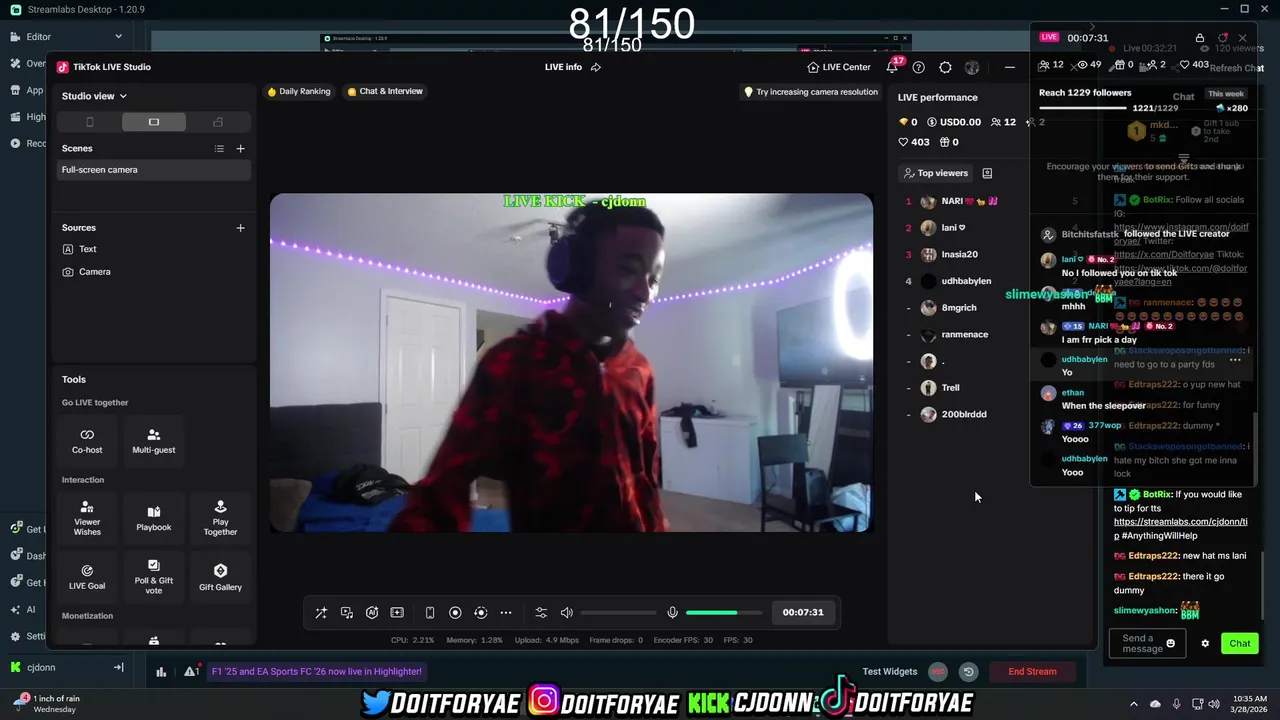This screenshot has width=1280, height=720.
Task: Open LIVE info at the top
Action: pos(563,67)
